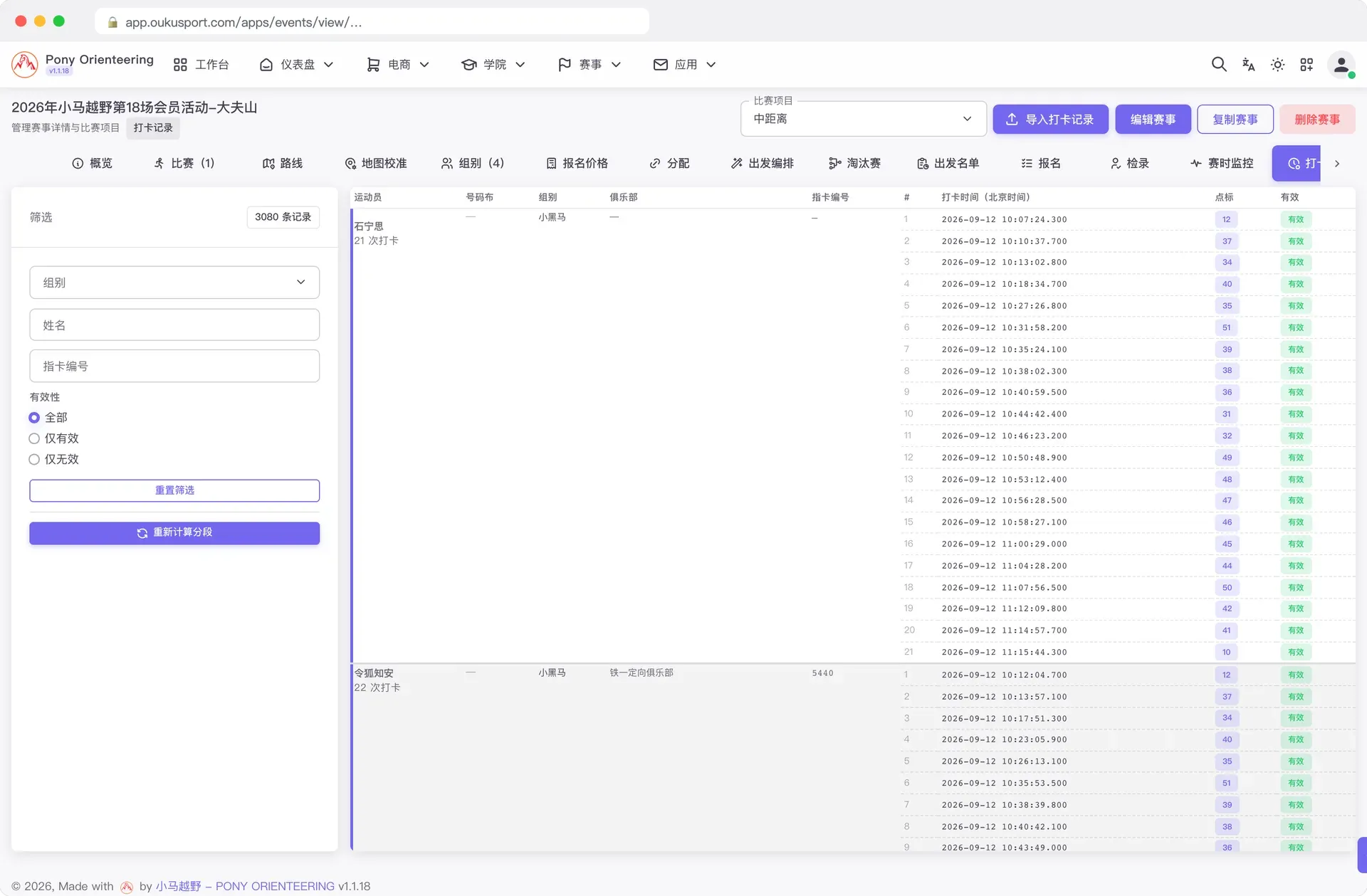The width and height of the screenshot is (1367, 896).
Task: Click the 指卡编号 input field
Action: (x=174, y=366)
